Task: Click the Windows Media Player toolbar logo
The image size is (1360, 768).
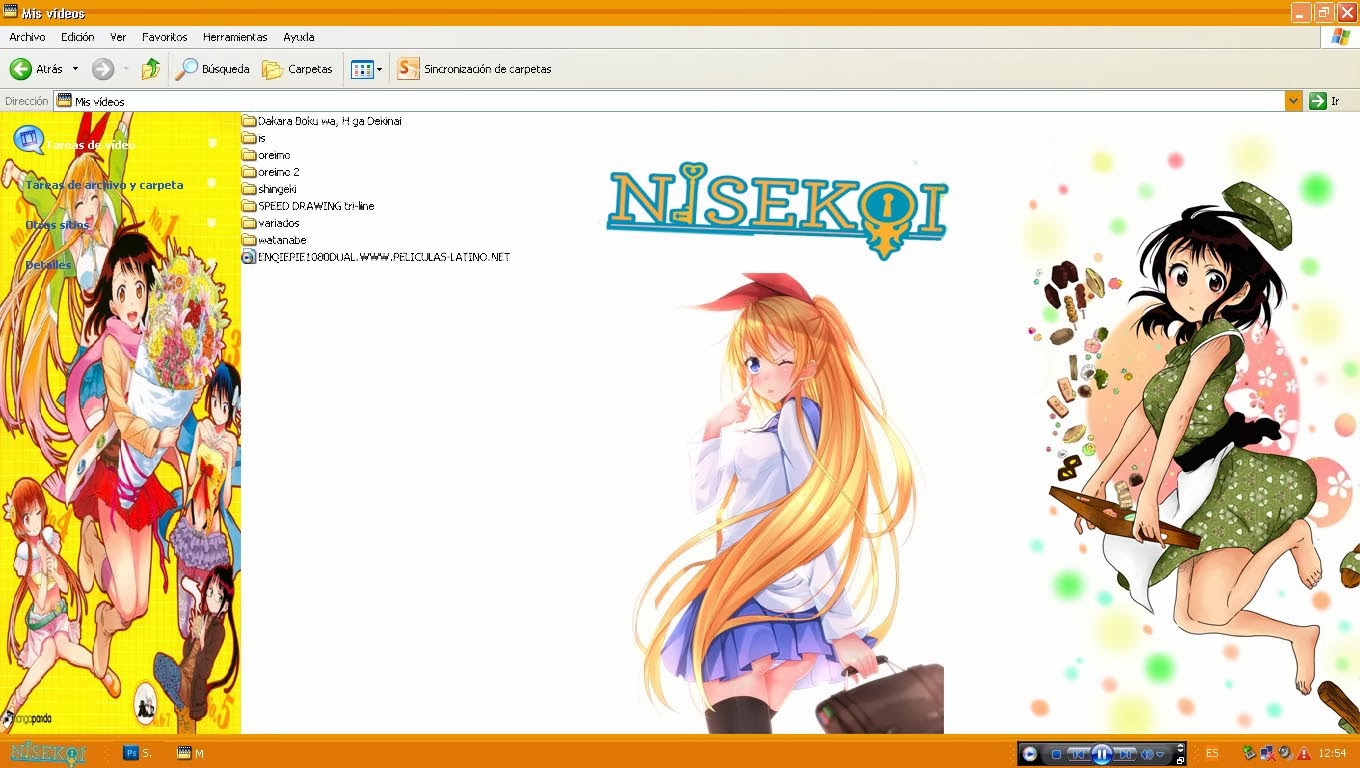Action: click(1030, 754)
